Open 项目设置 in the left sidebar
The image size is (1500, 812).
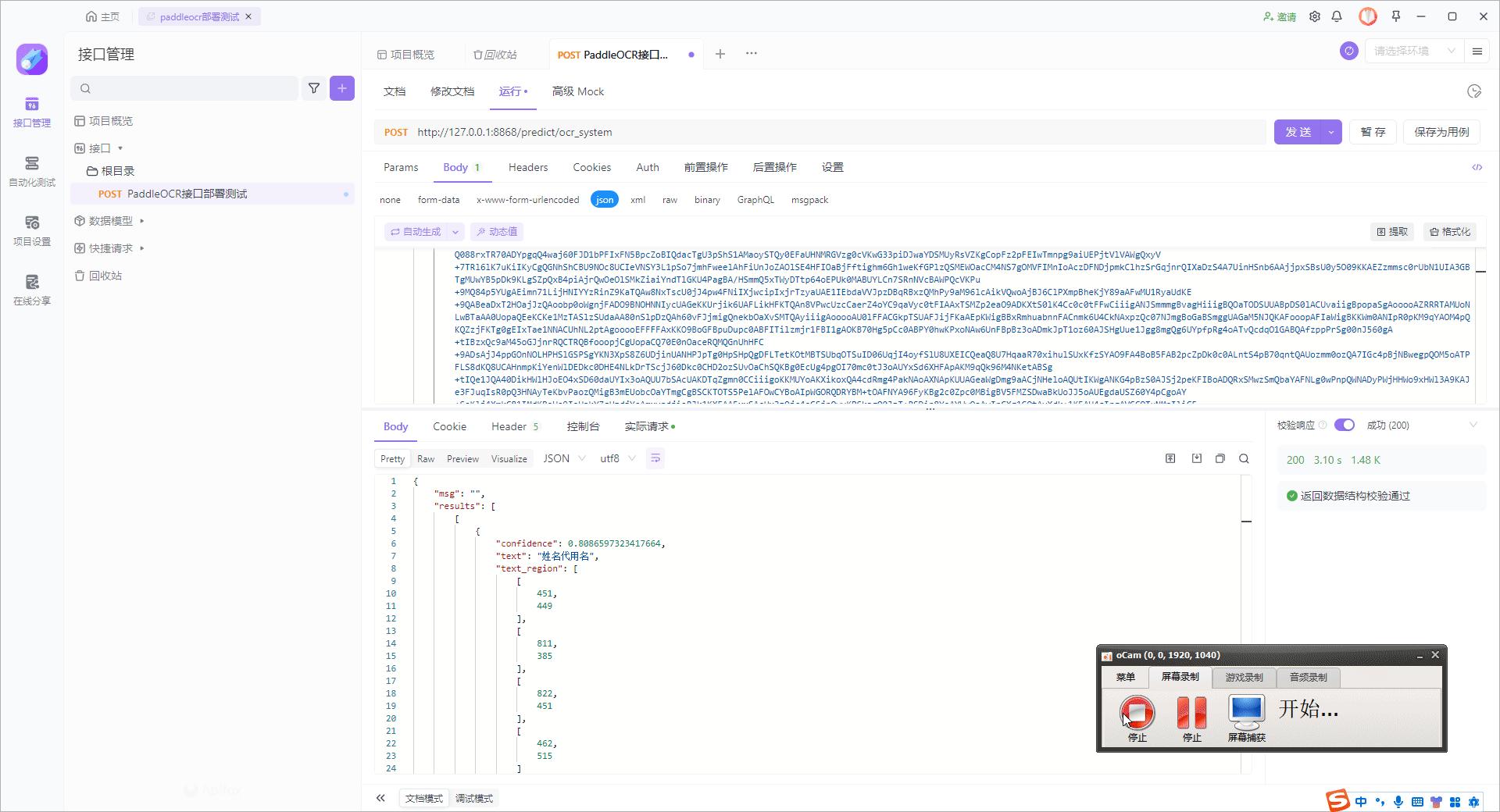pos(32,231)
